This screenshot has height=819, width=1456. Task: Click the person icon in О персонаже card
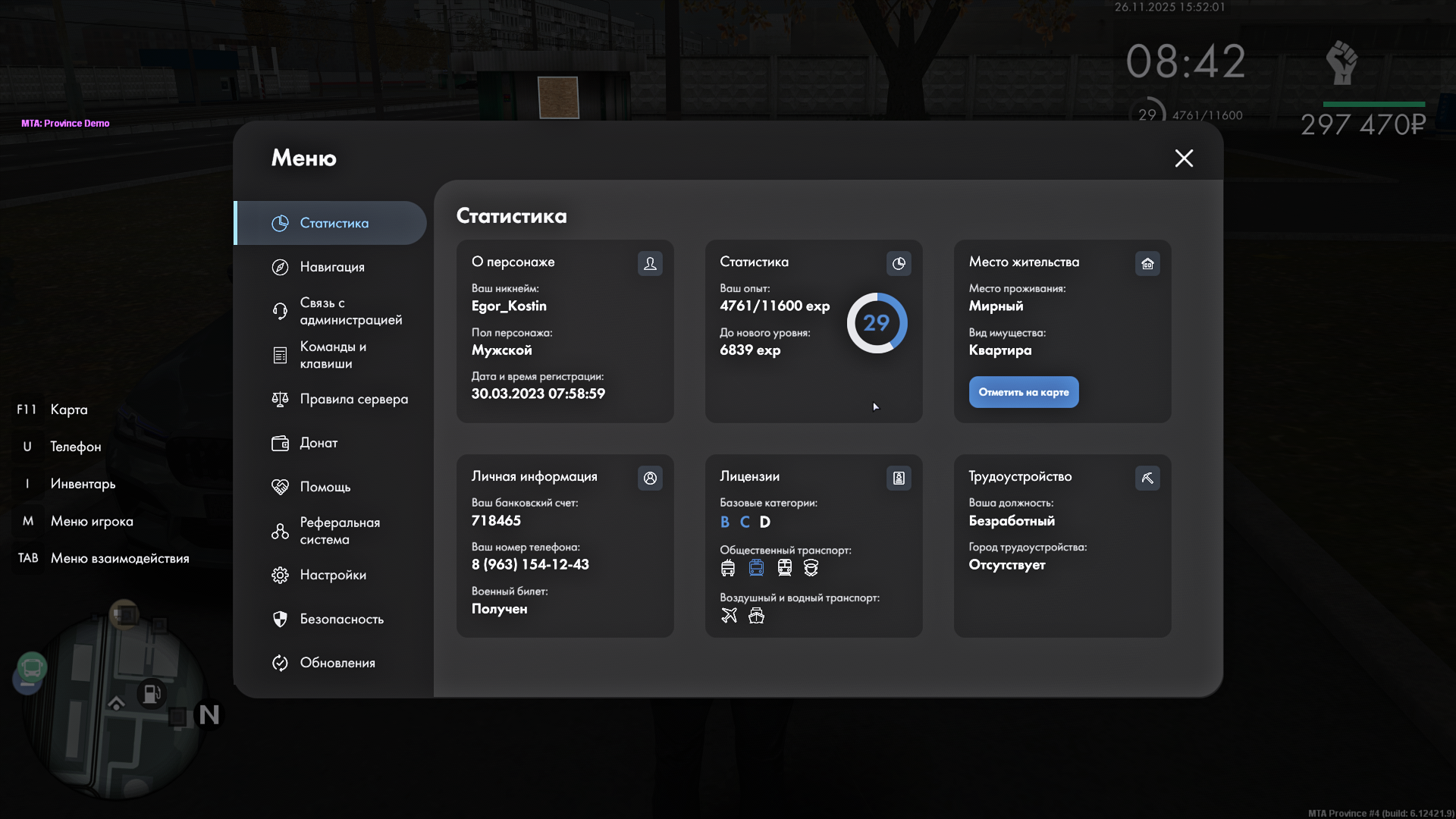tap(650, 263)
